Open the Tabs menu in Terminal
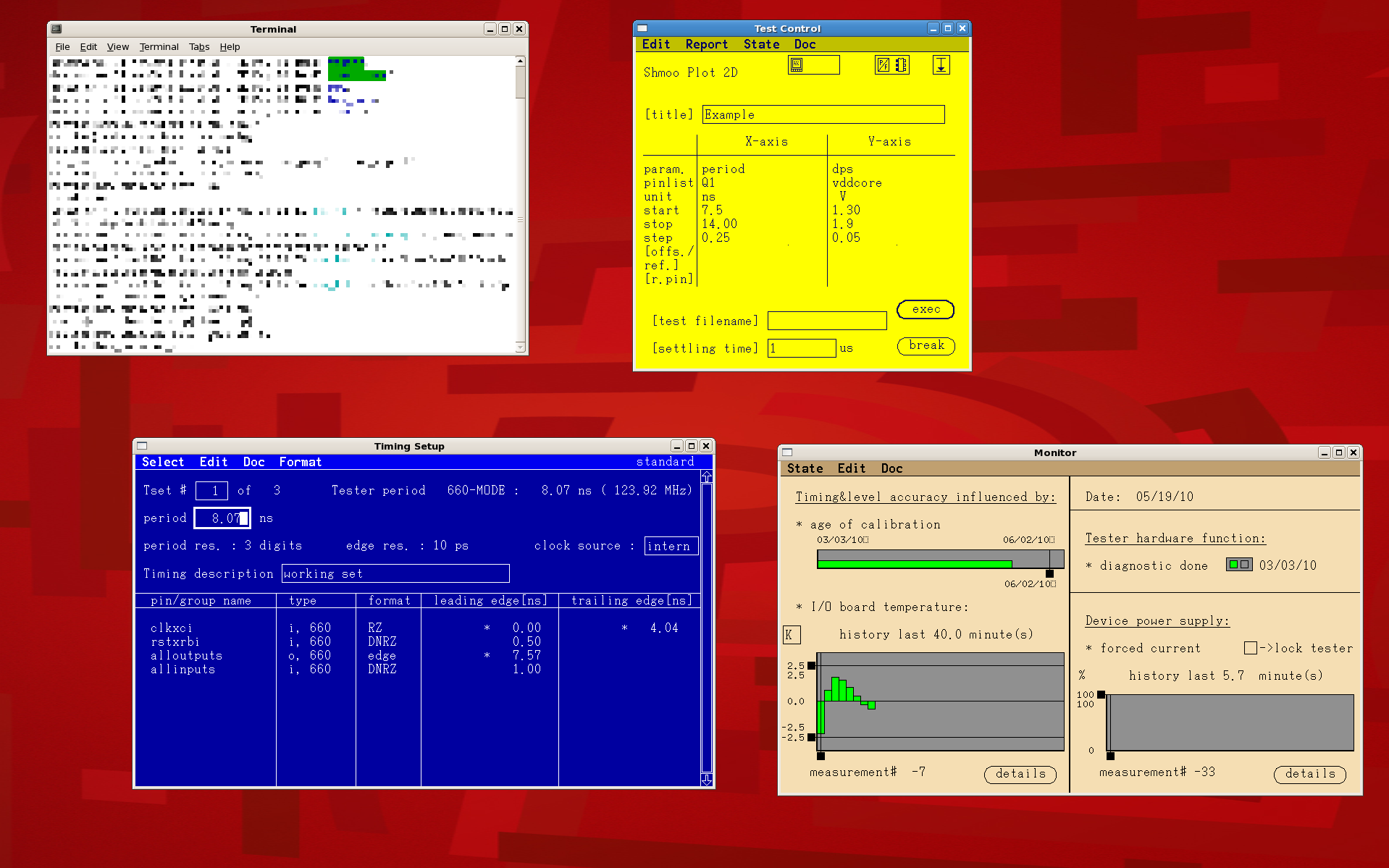 point(199,47)
